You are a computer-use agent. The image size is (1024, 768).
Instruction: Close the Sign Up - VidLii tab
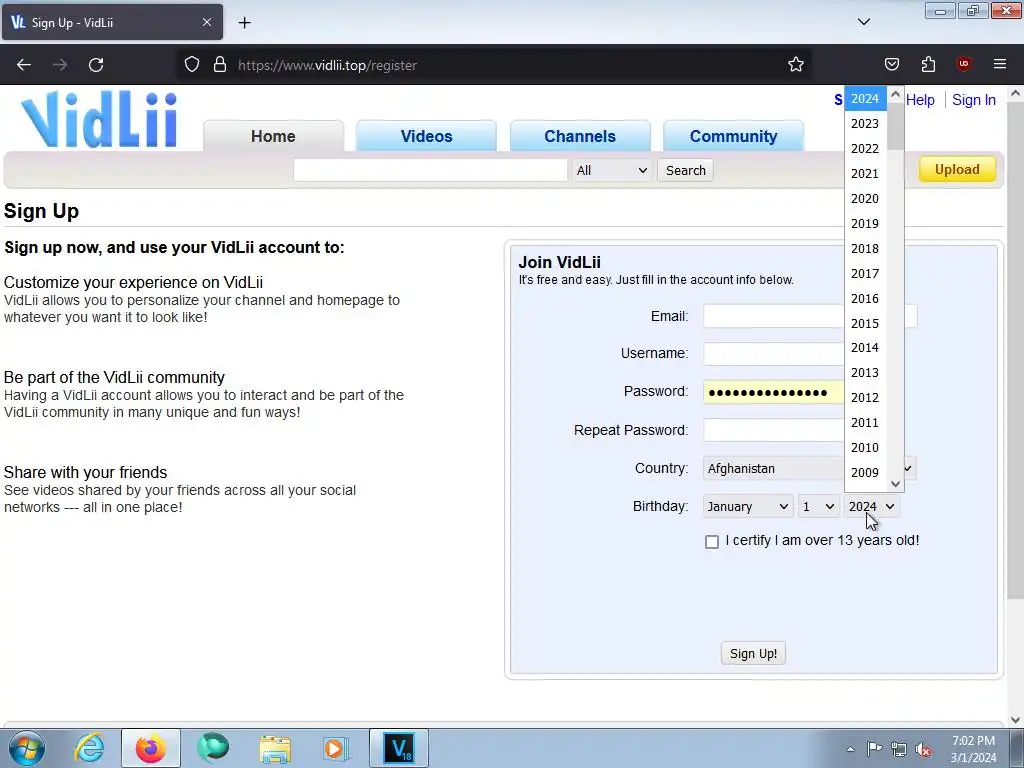tap(206, 22)
